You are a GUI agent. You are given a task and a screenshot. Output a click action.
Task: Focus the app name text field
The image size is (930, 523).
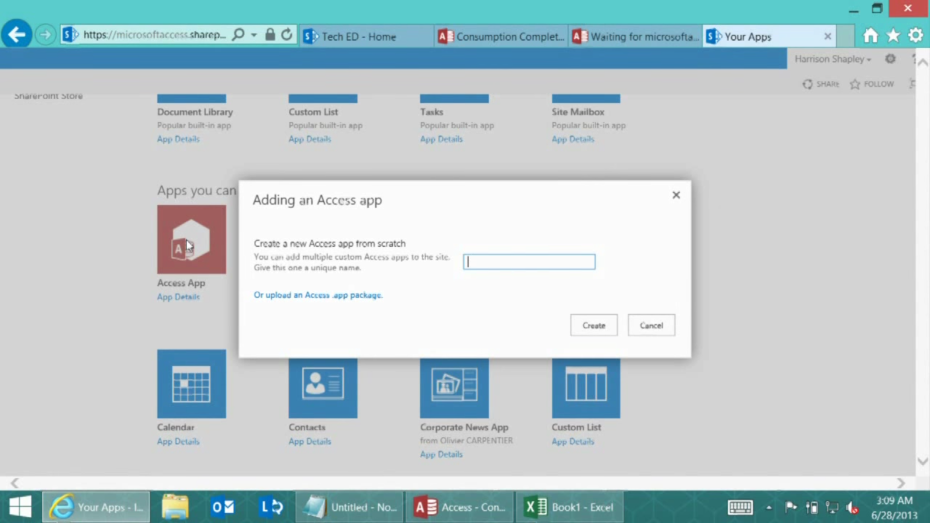[529, 262]
